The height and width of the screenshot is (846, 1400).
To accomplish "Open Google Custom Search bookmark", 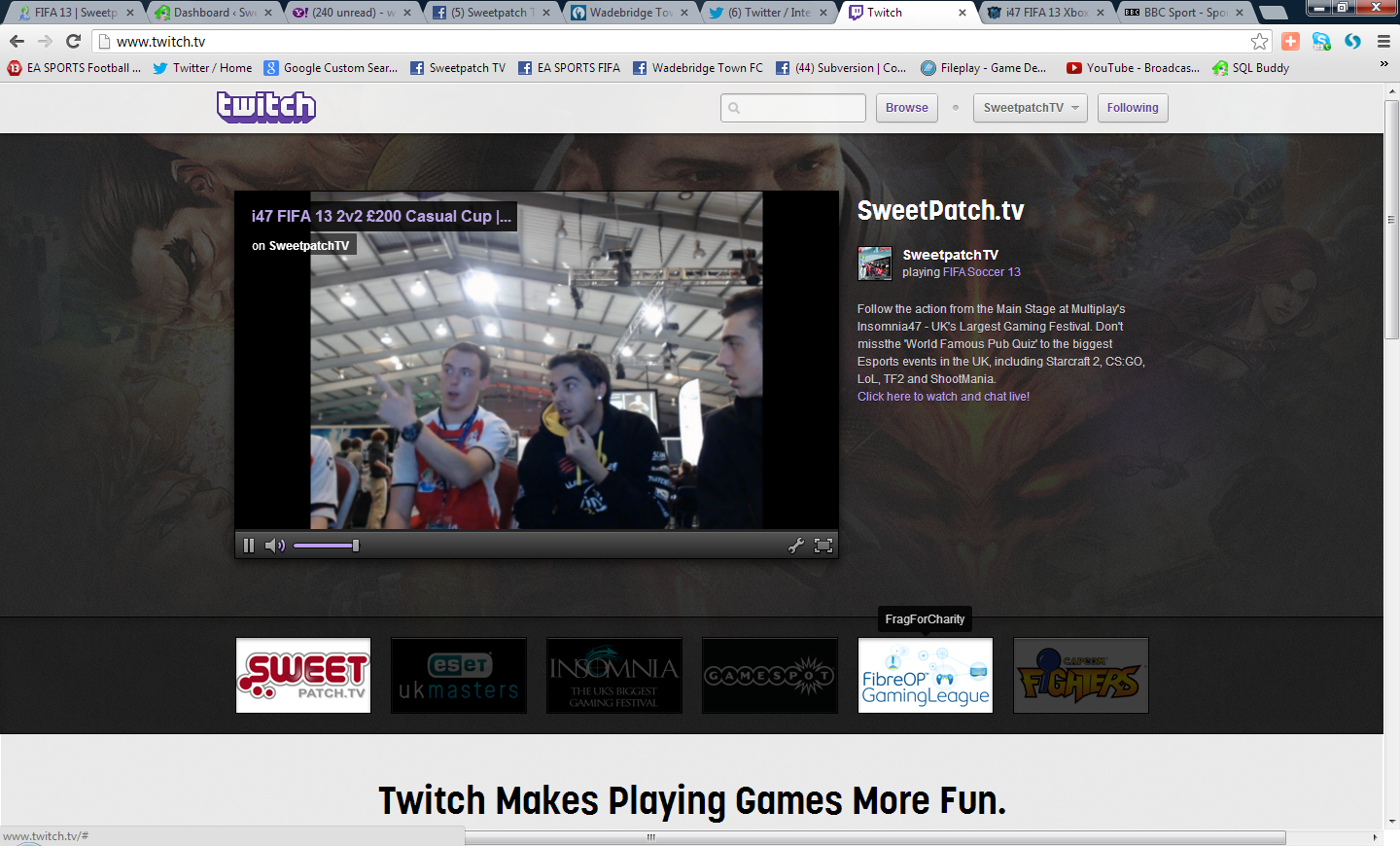I will click(331, 68).
